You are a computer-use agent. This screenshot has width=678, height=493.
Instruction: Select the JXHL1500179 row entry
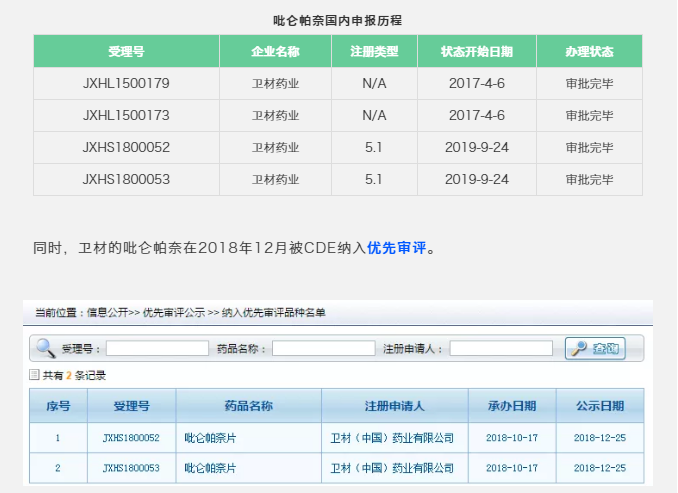coord(126,84)
